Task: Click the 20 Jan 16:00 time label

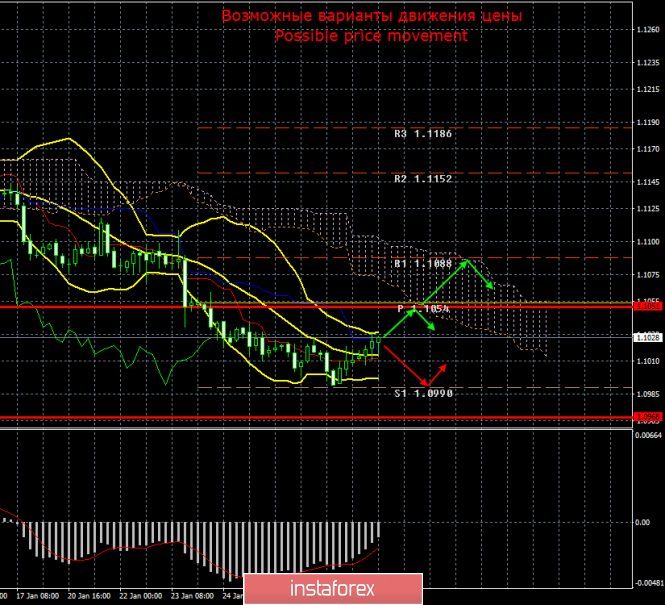Action: click(89, 596)
